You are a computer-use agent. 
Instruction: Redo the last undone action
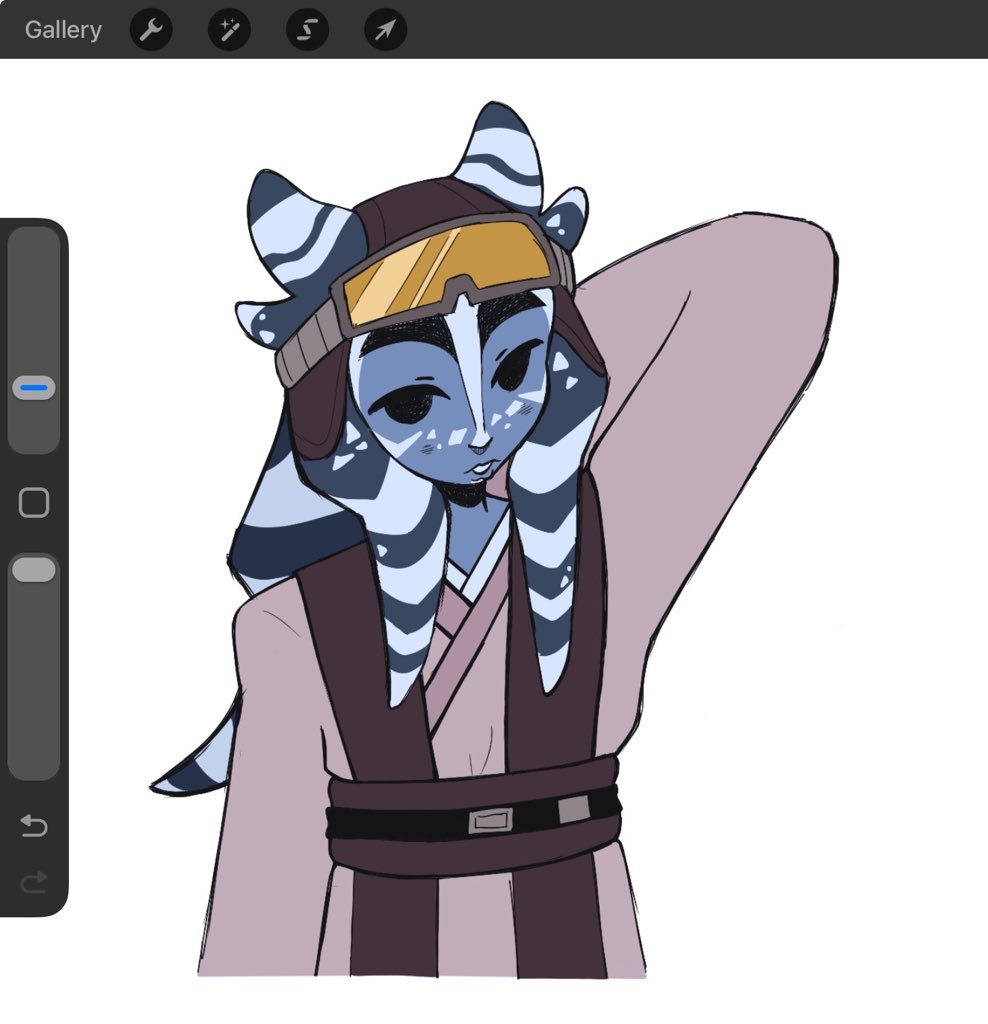point(34,882)
